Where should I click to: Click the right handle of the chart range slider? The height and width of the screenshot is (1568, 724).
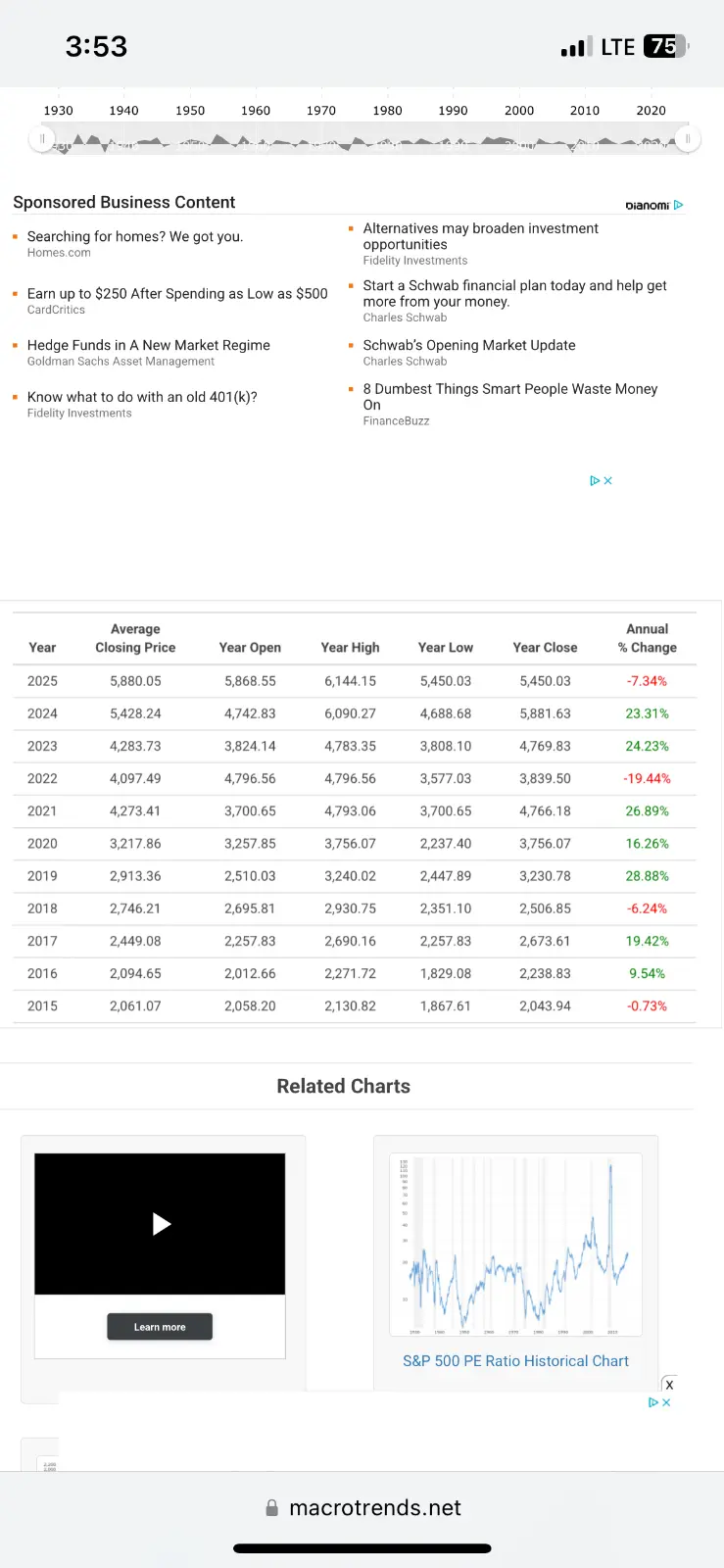(x=688, y=139)
